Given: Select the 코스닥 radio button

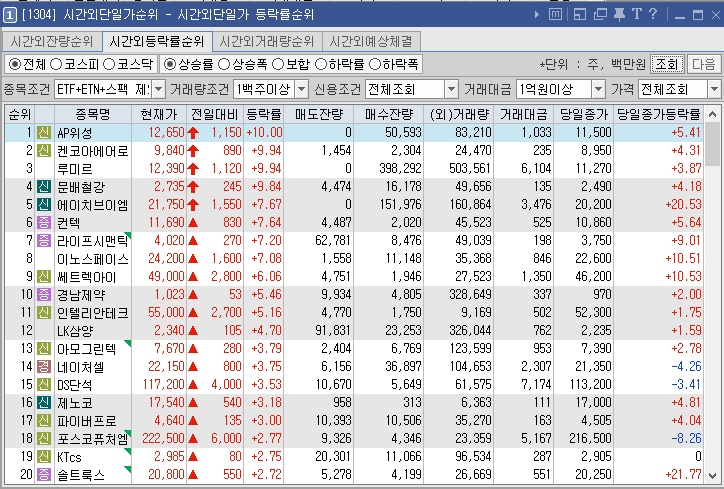Looking at the screenshot, I should click(x=109, y=64).
